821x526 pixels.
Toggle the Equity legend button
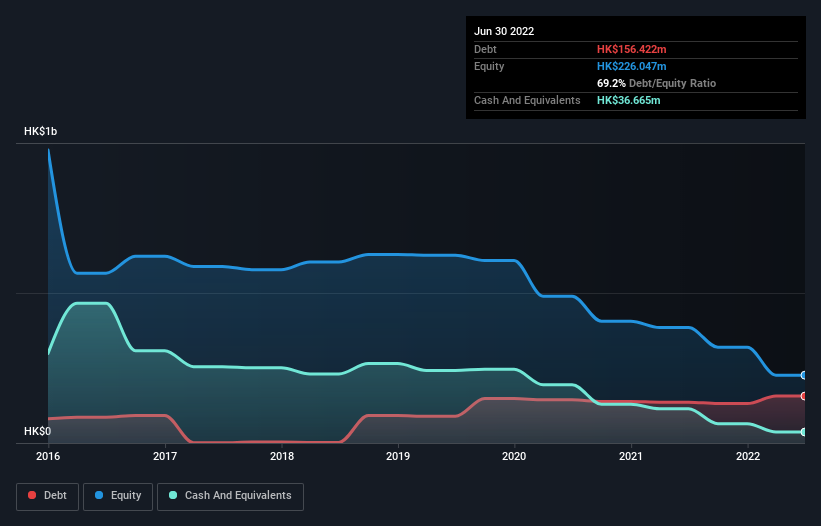click(118, 496)
